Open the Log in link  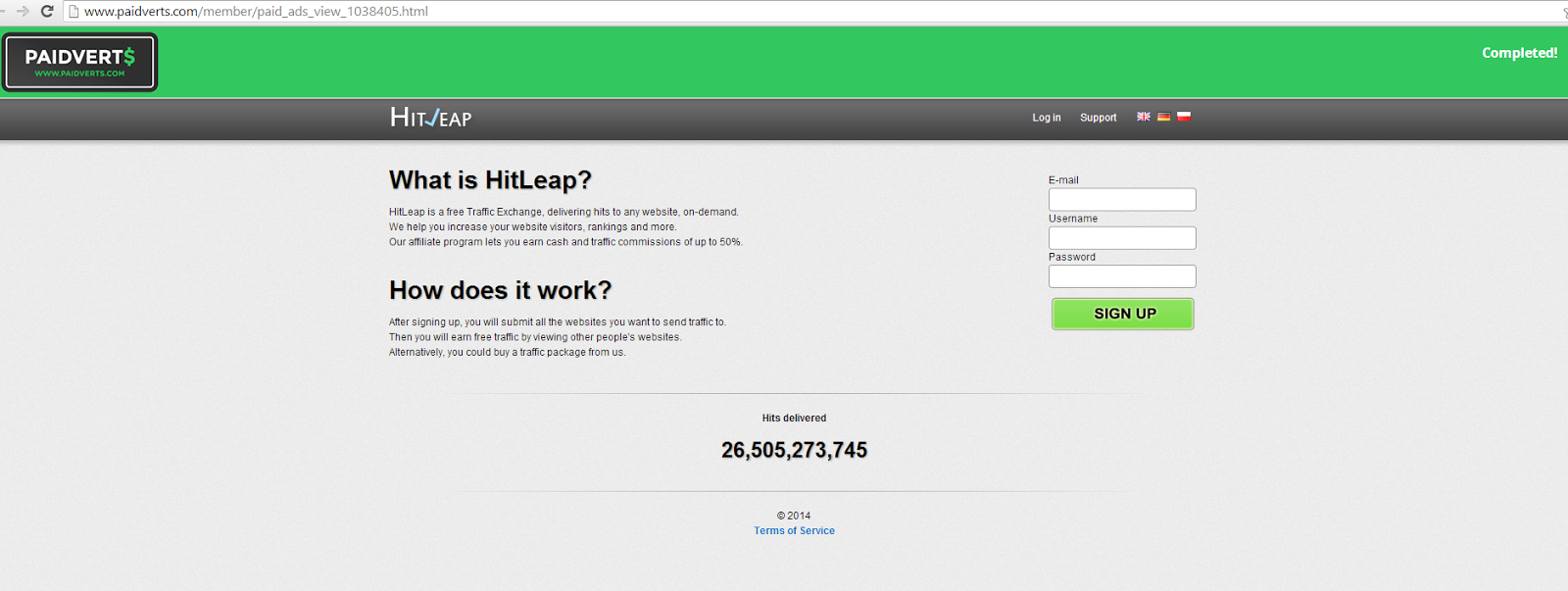click(1046, 118)
